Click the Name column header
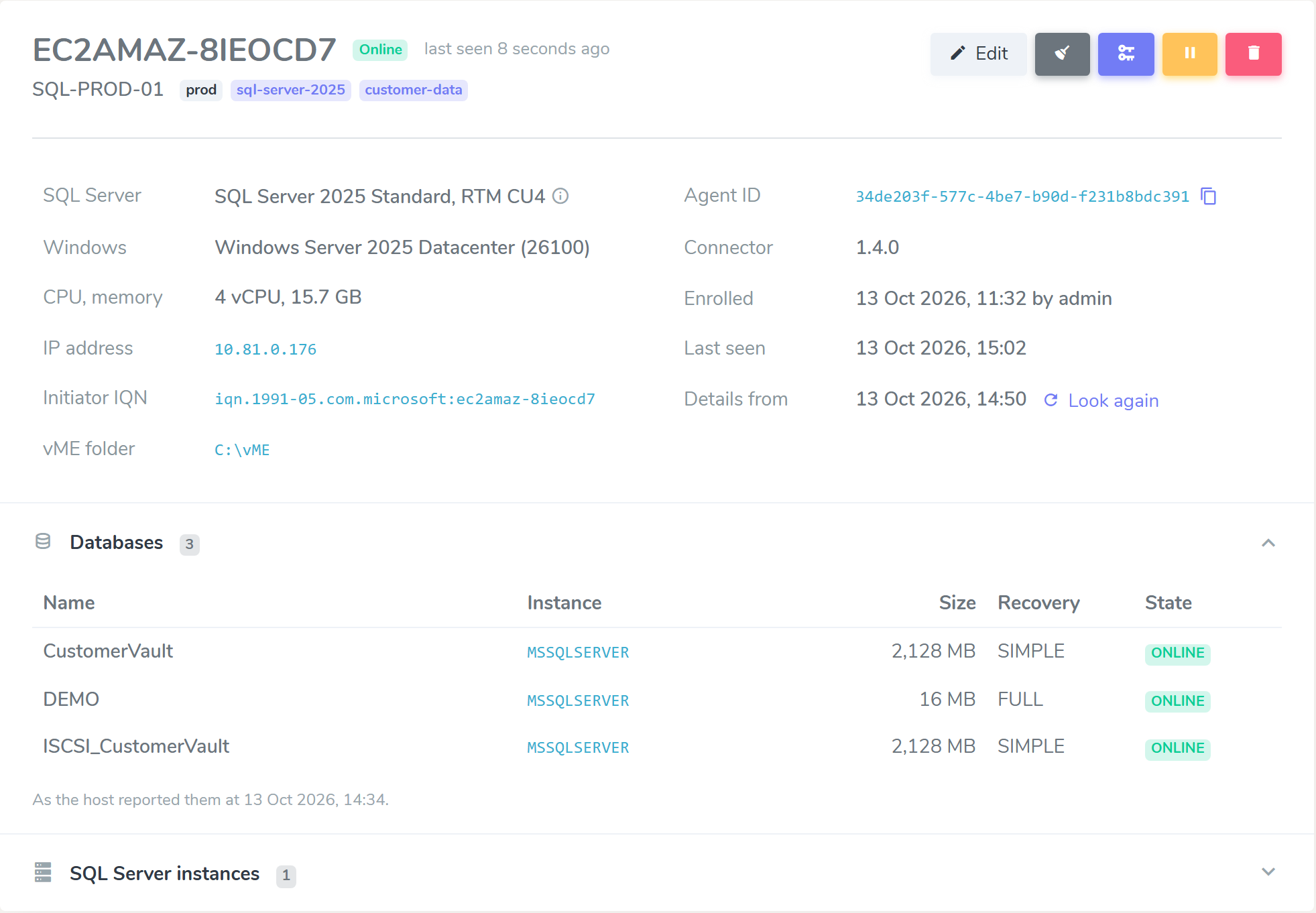The image size is (1316, 913). (x=69, y=603)
